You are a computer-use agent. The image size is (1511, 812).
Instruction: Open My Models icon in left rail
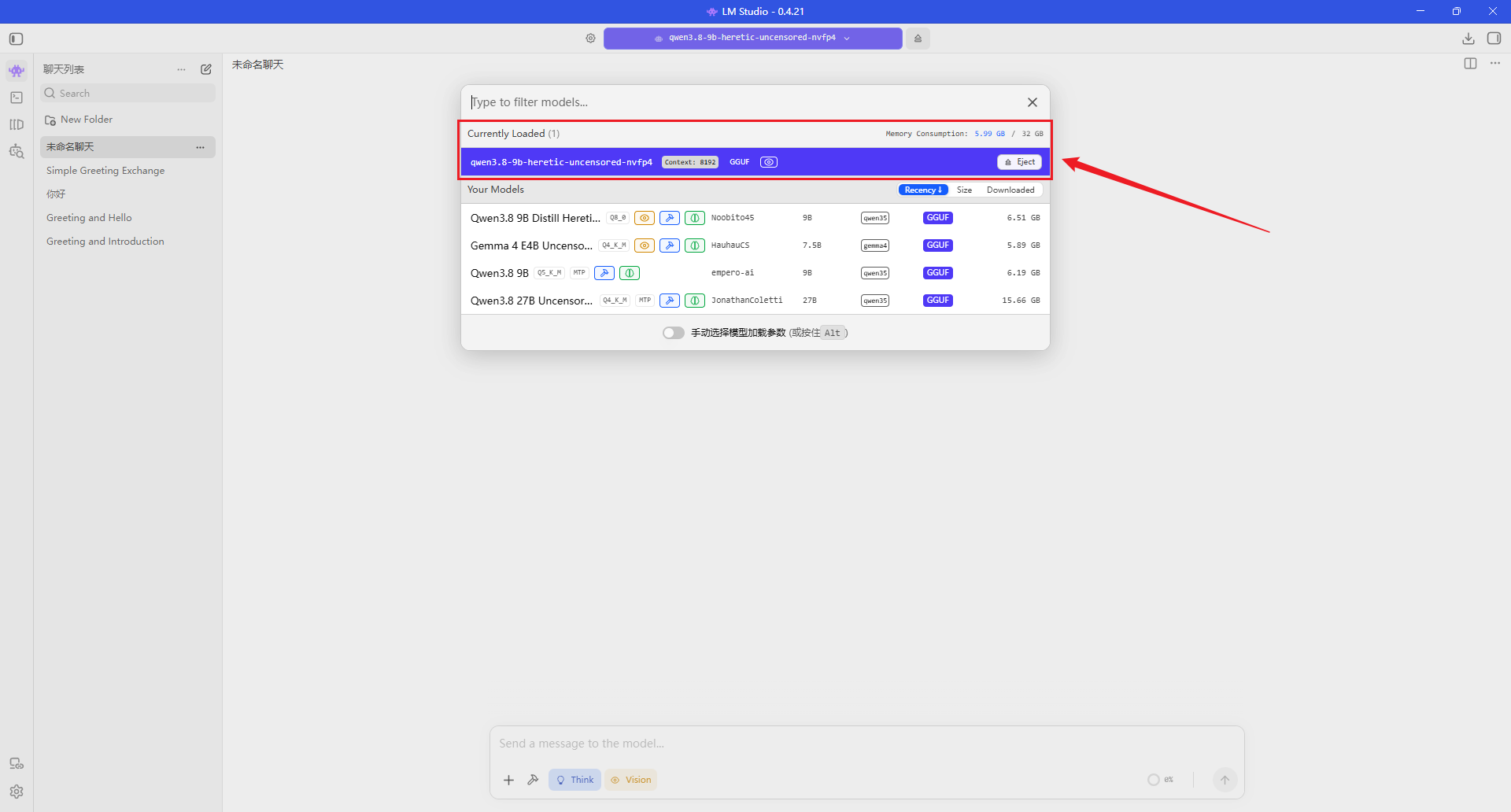coord(17,124)
